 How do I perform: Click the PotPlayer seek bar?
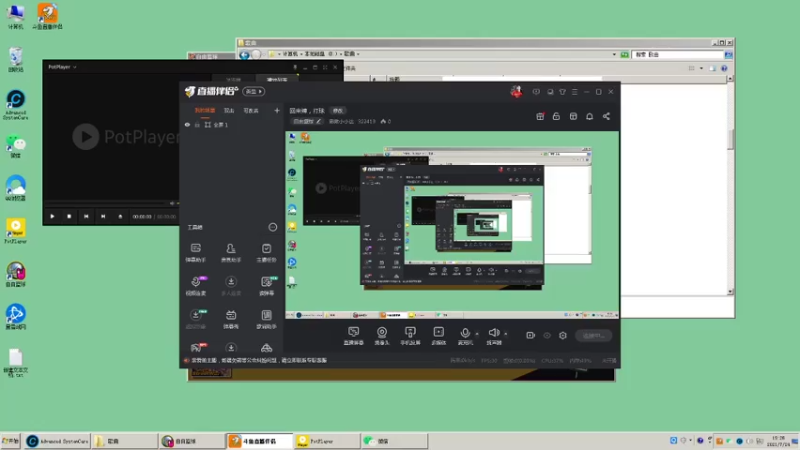click(x=106, y=203)
